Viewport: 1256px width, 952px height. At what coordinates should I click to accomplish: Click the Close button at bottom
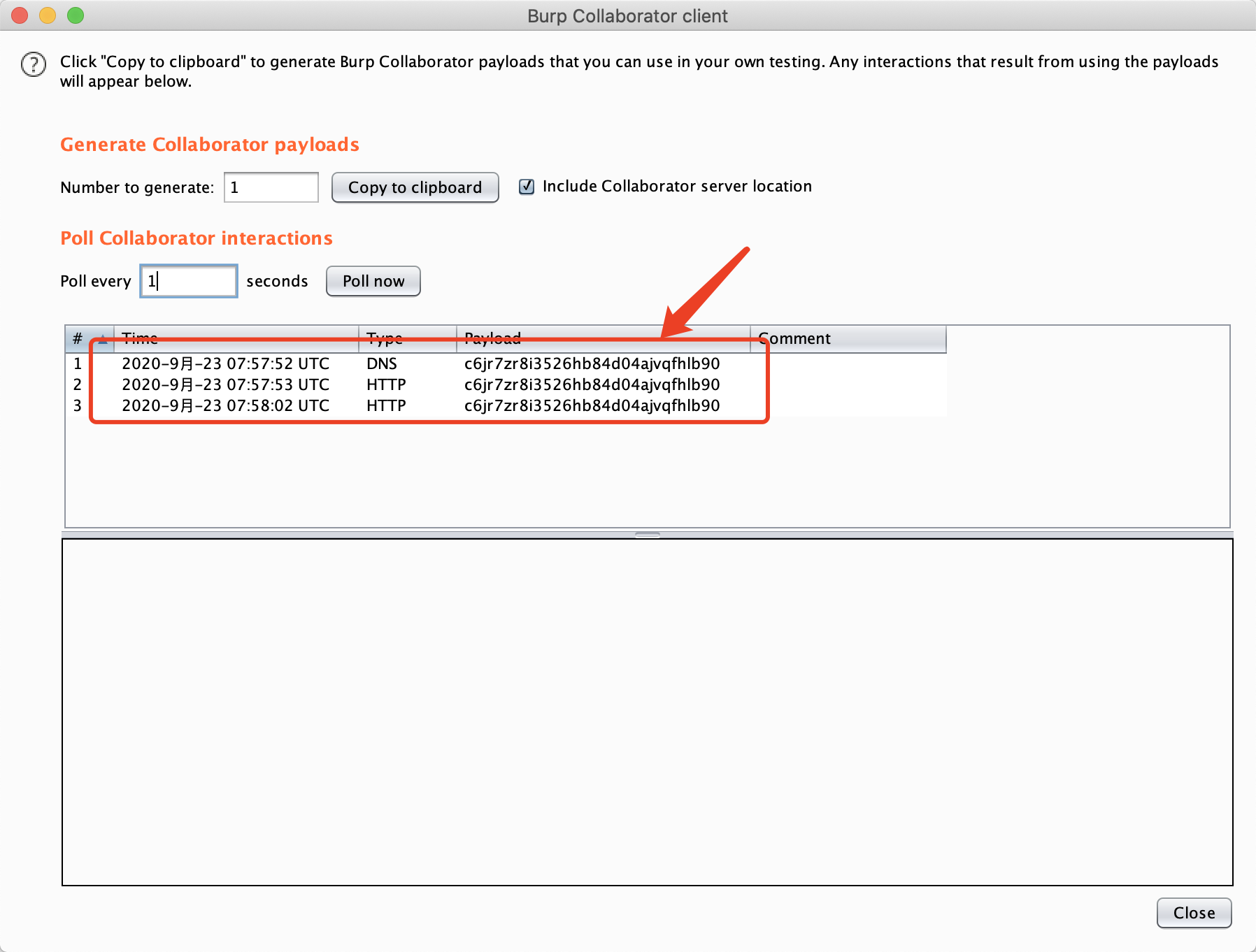[1193, 913]
